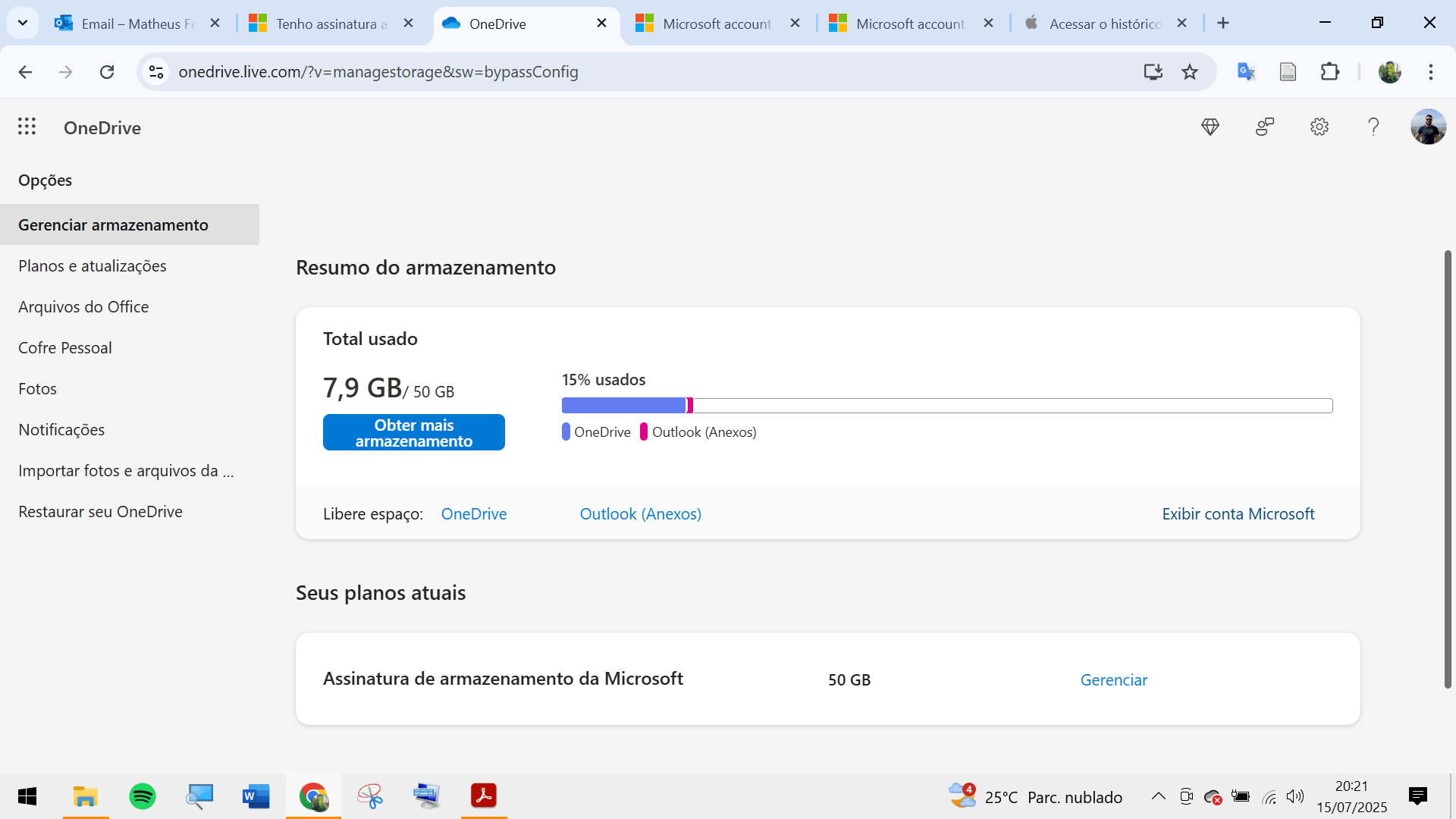1456x819 pixels.
Task: Open the weather widget showing 25°C
Action: click(1036, 796)
